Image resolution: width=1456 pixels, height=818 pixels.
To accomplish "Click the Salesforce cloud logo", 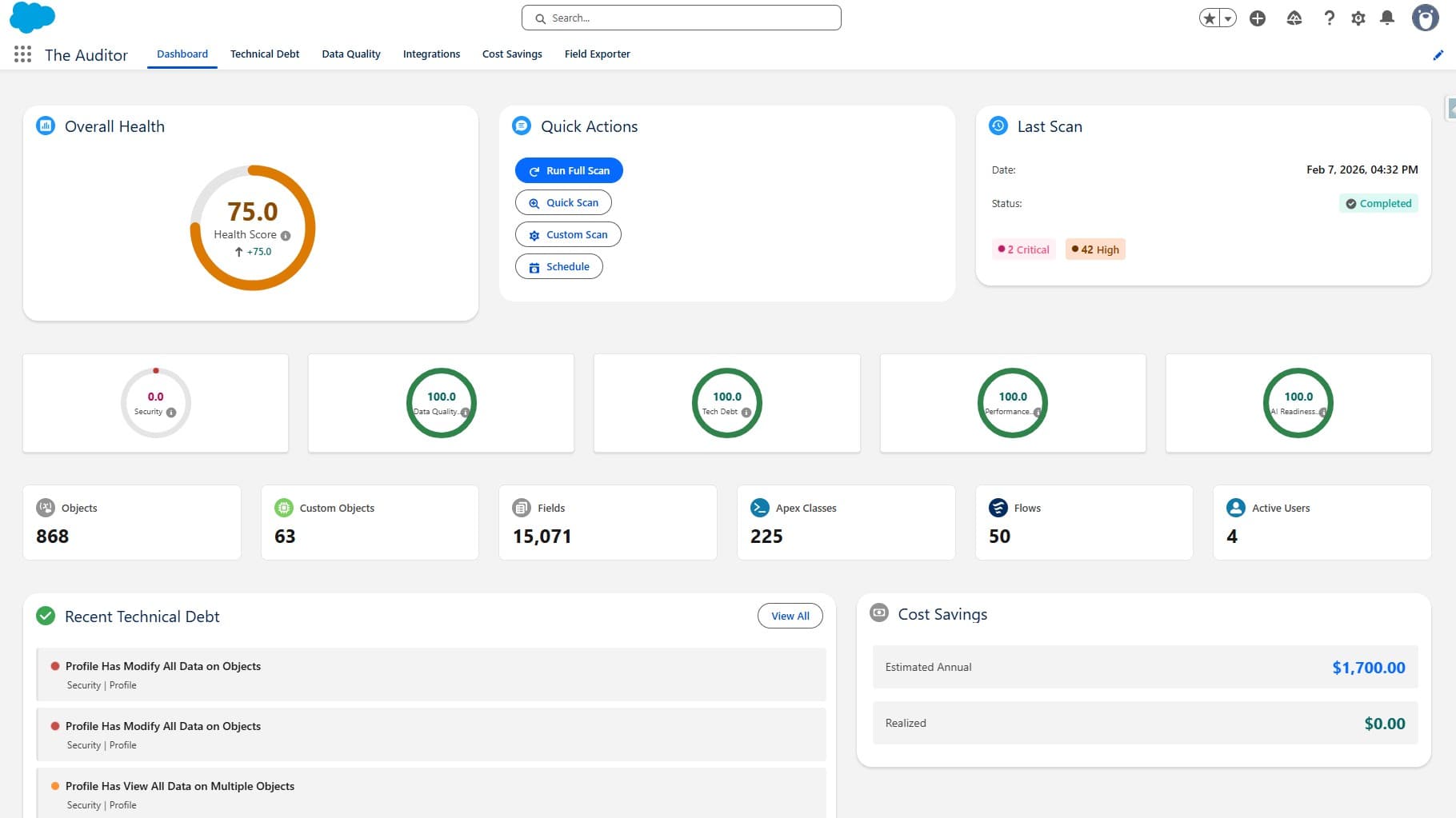I will 32,18.
